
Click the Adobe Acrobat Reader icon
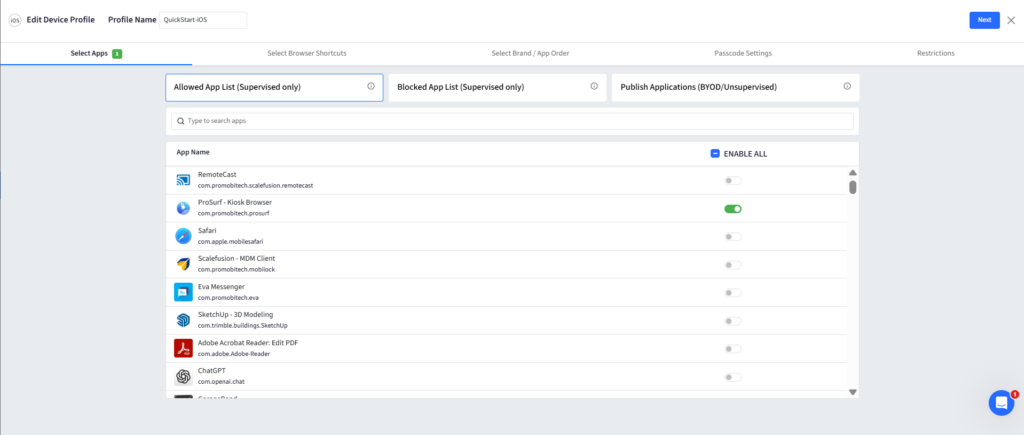click(183, 348)
